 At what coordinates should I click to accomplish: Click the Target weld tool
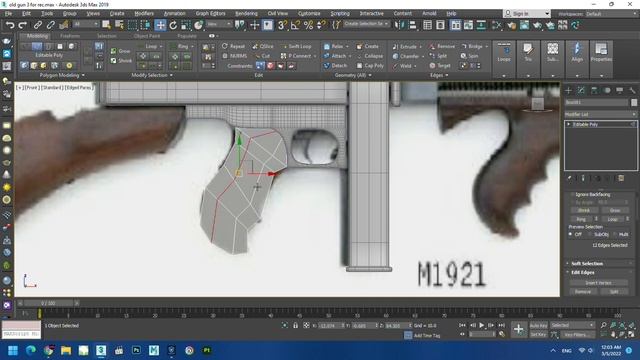point(440,66)
